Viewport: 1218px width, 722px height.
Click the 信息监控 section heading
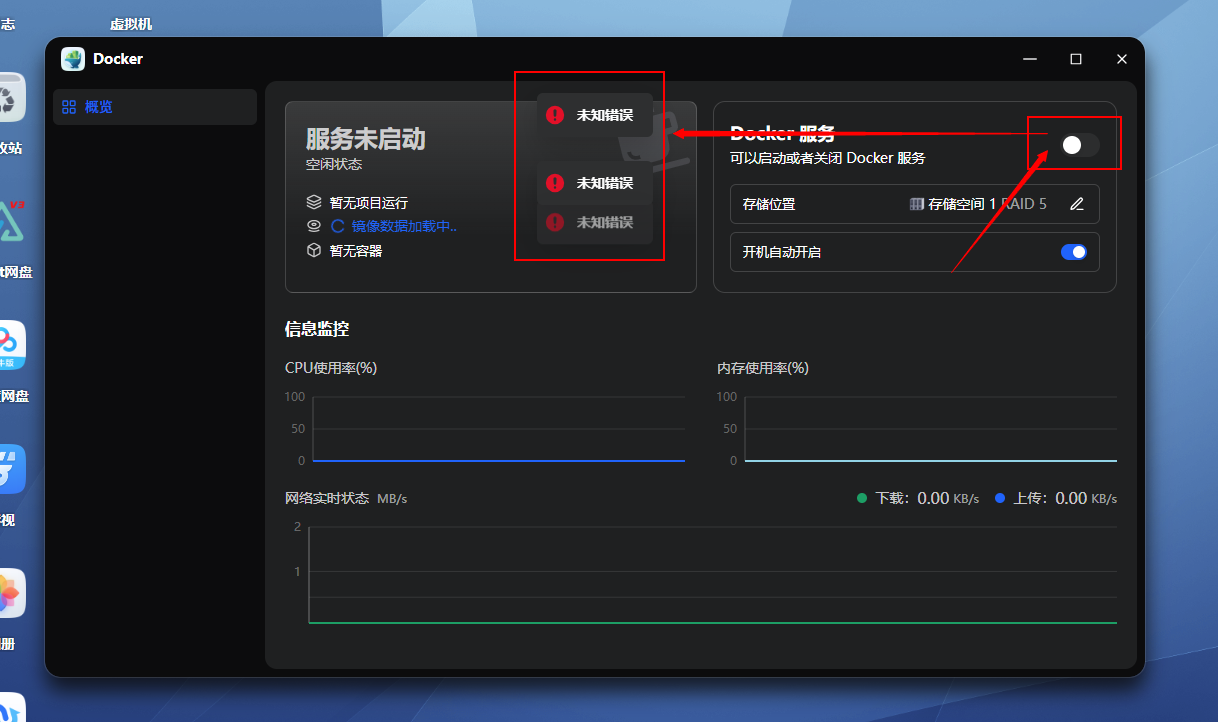click(x=317, y=329)
